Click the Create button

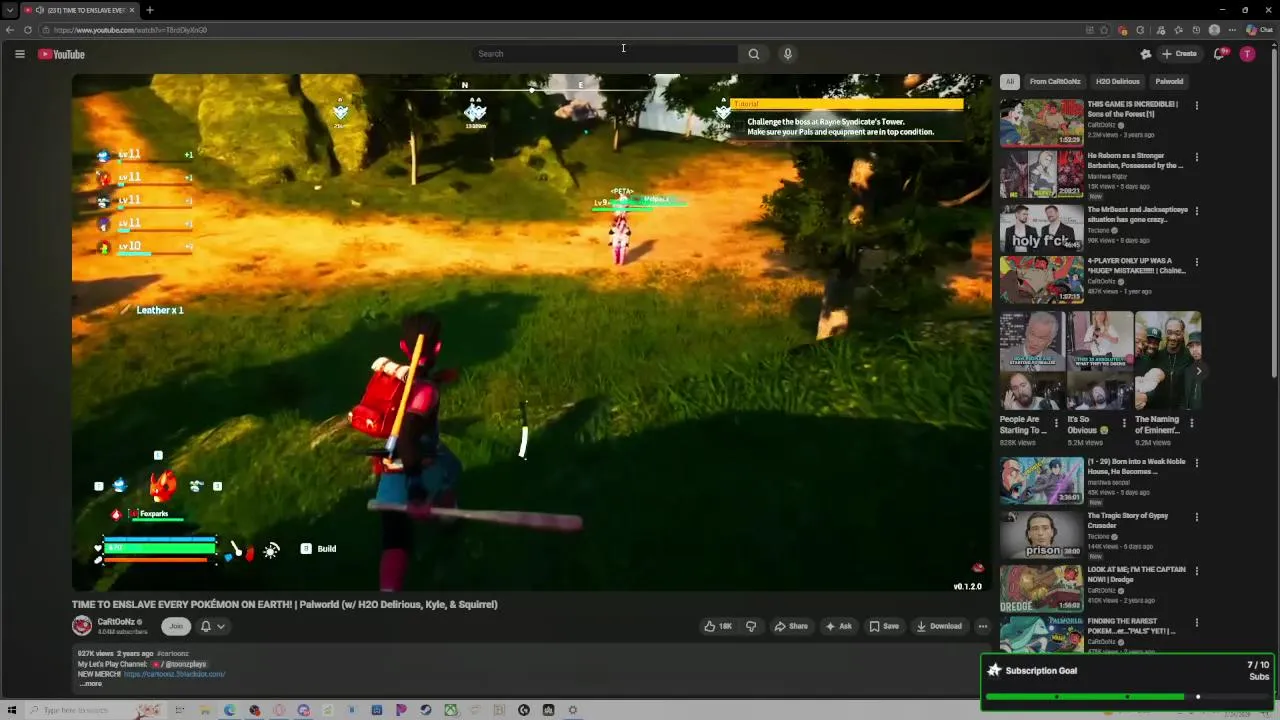1180,54
